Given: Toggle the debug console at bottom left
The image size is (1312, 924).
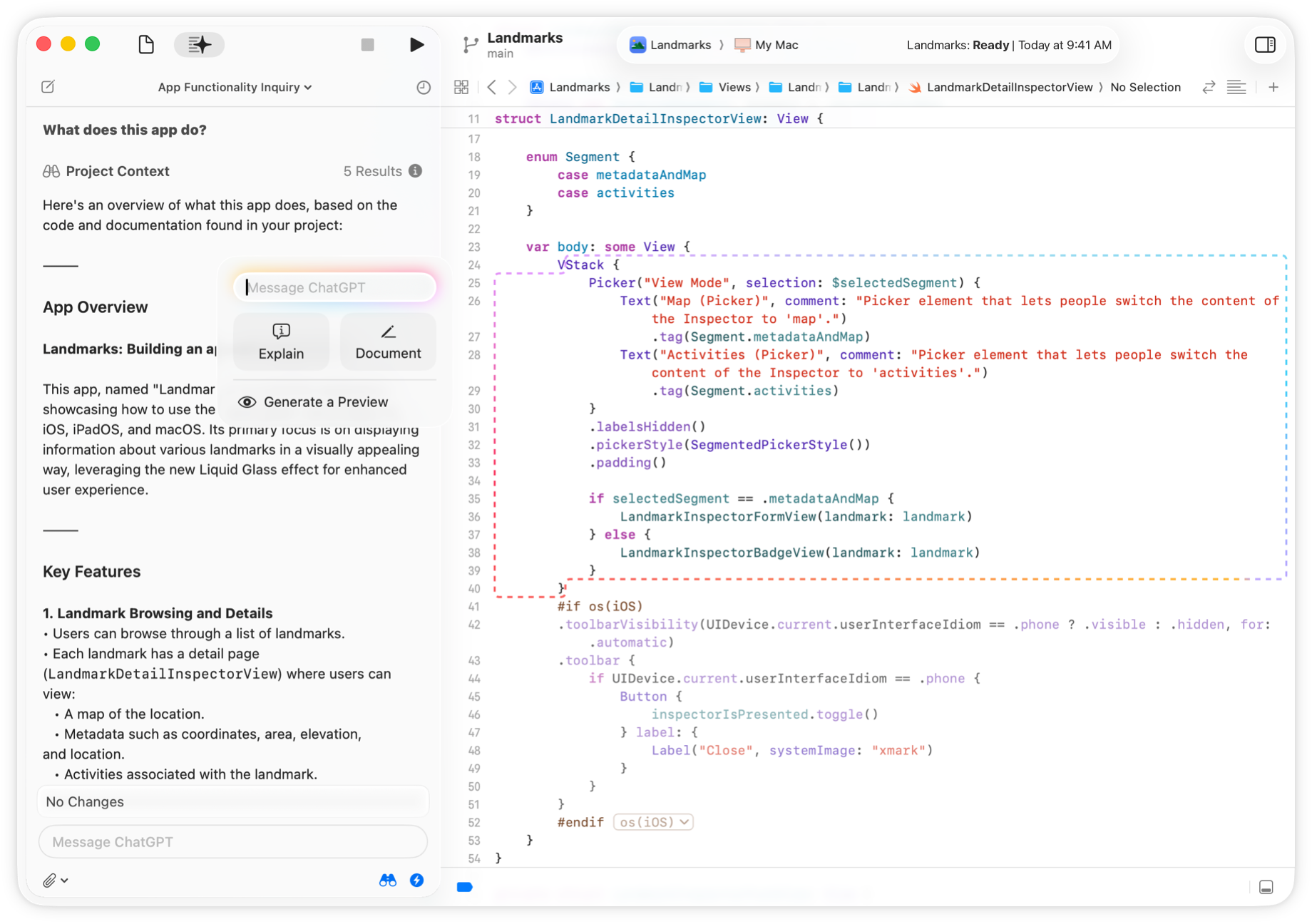Looking at the screenshot, I should click(464, 887).
